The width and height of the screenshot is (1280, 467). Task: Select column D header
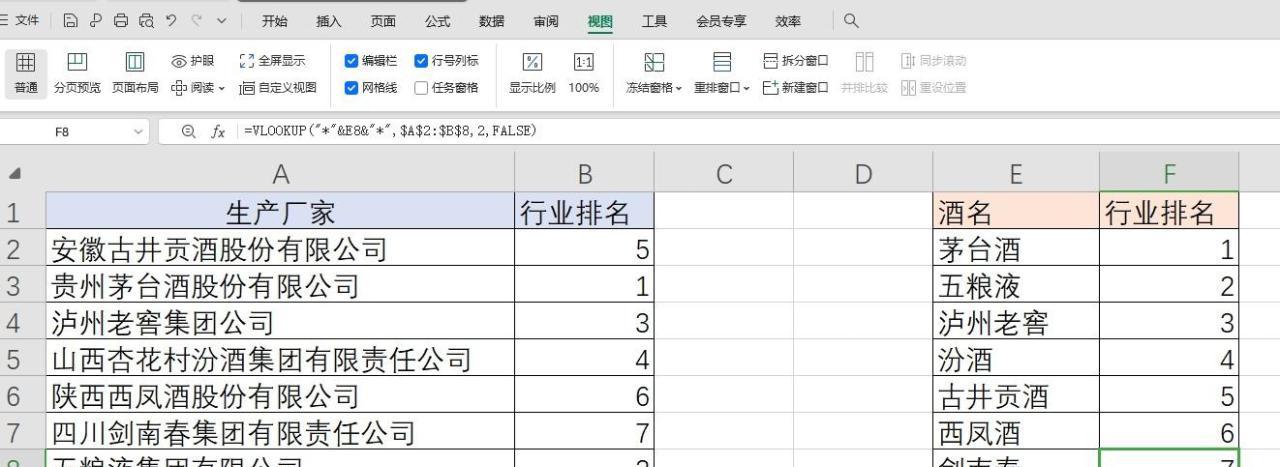point(863,174)
